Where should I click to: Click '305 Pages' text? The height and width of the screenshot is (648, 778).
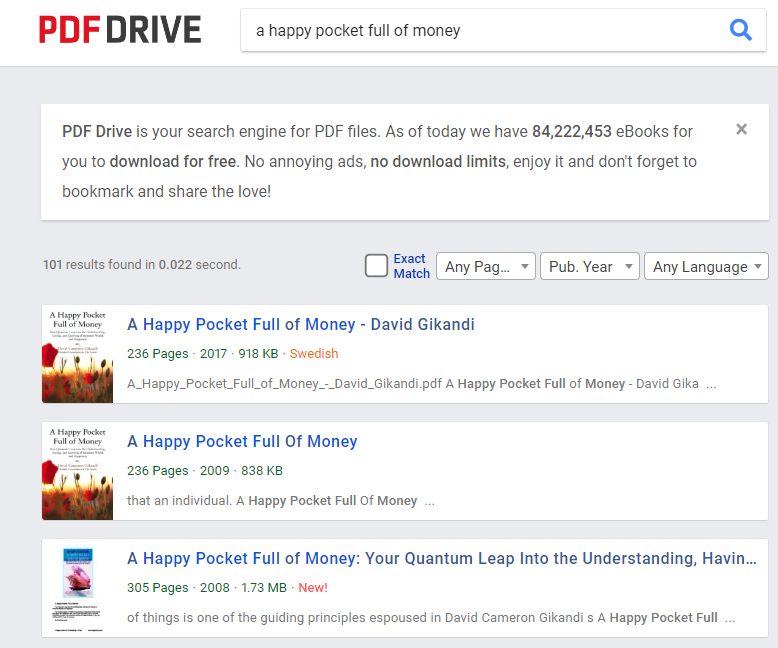(x=158, y=588)
